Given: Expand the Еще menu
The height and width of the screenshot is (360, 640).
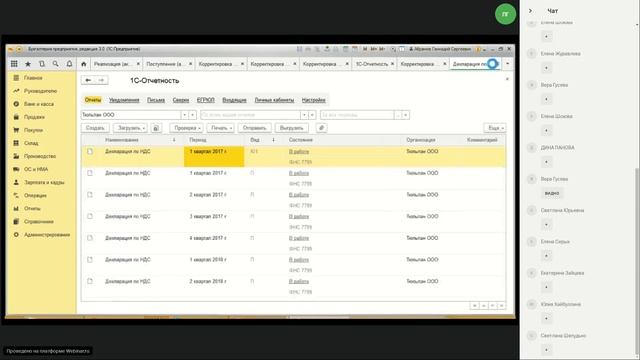Looking at the screenshot, I should (x=495, y=128).
